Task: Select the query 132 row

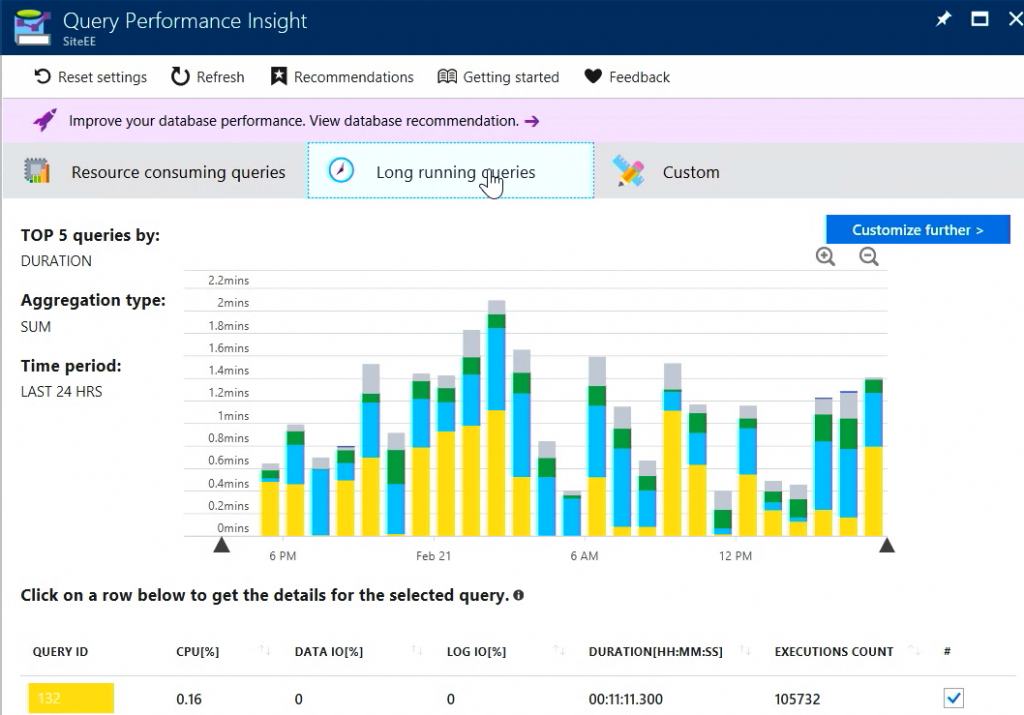Action: 400,698
